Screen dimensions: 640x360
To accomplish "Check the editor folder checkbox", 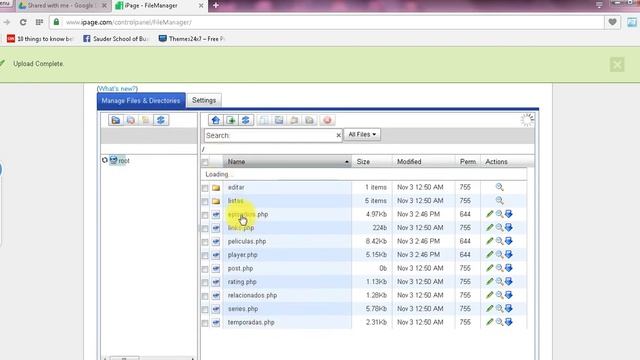I will (205, 188).
